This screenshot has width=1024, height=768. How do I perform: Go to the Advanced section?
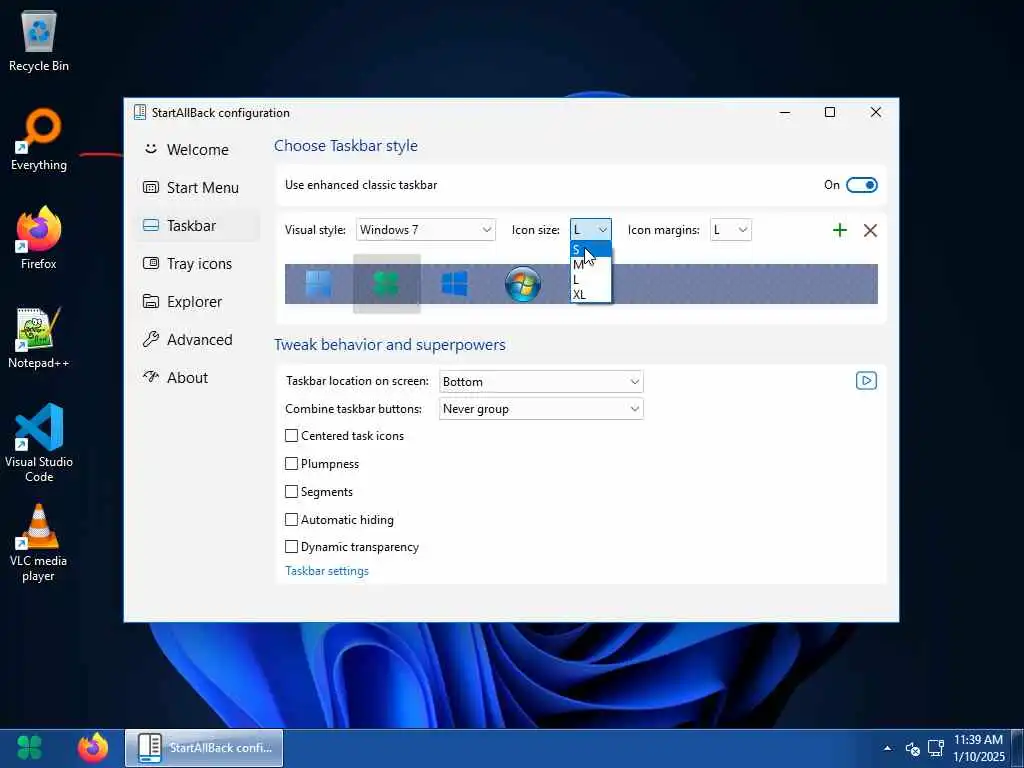(198, 340)
